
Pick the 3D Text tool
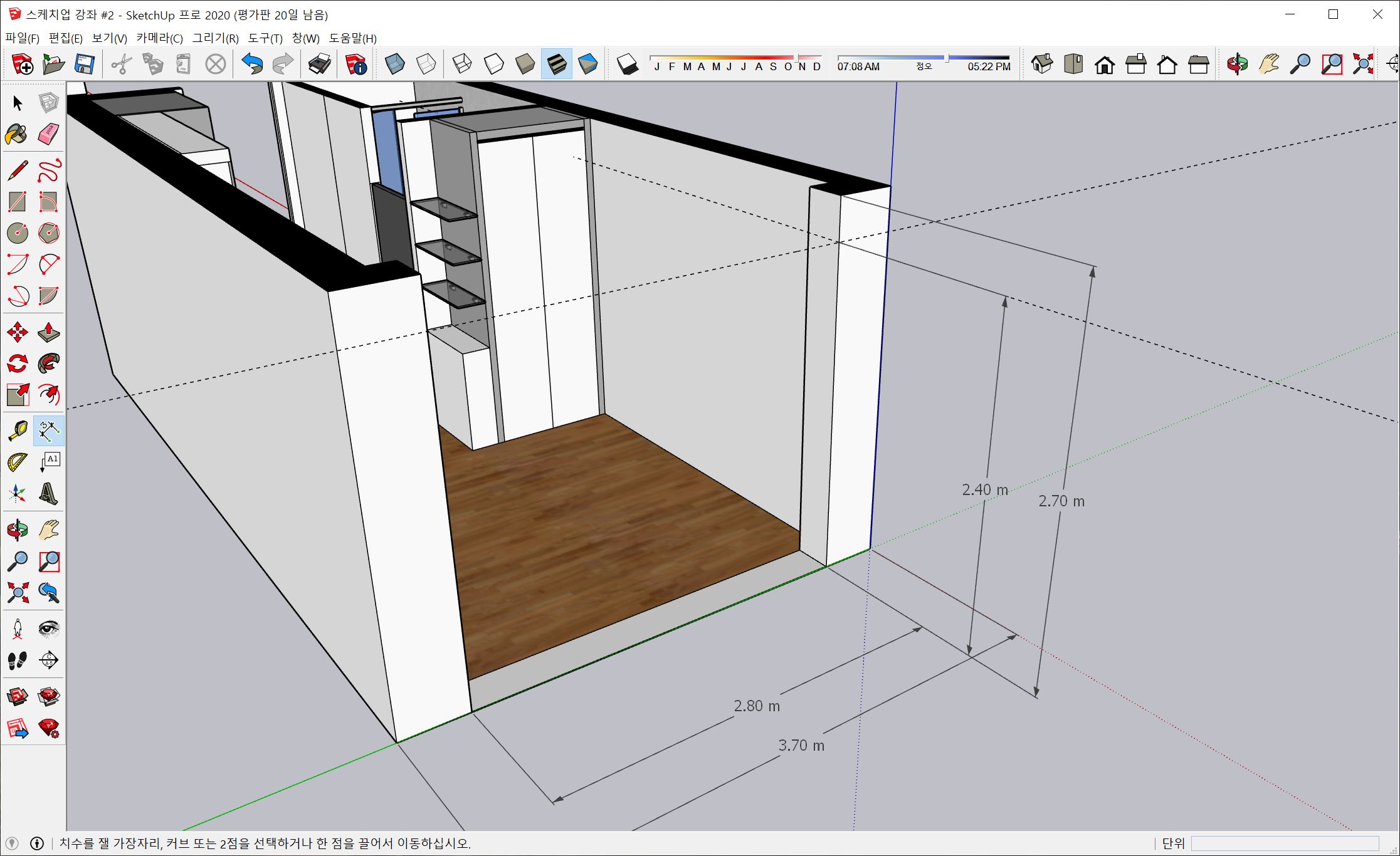tap(48, 494)
